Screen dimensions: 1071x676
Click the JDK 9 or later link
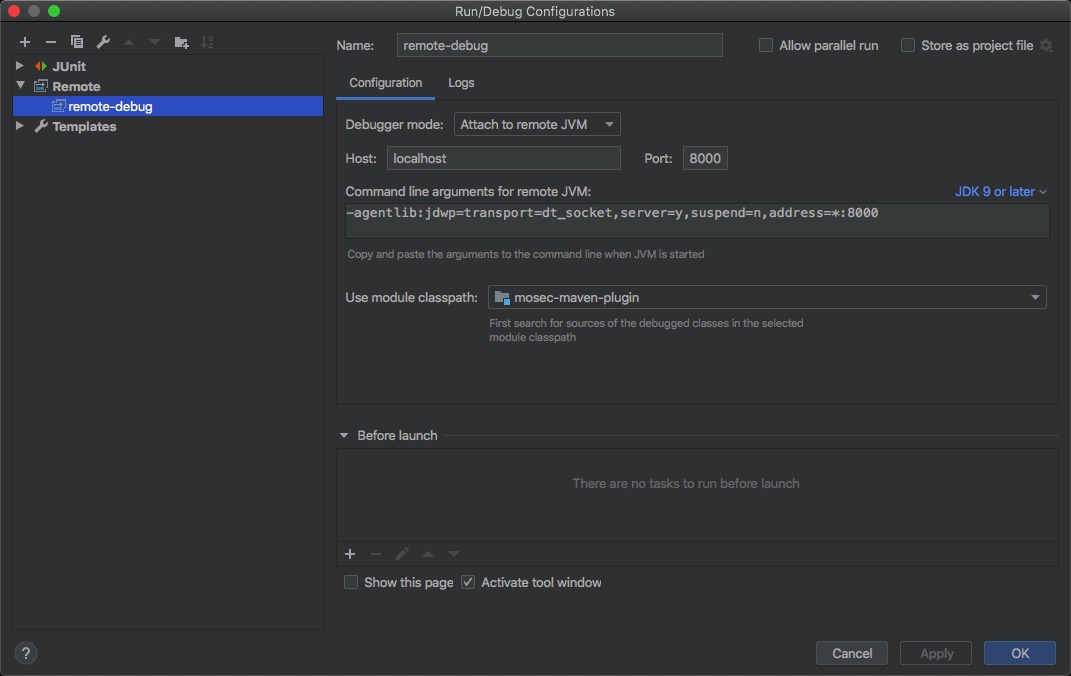(x=995, y=190)
